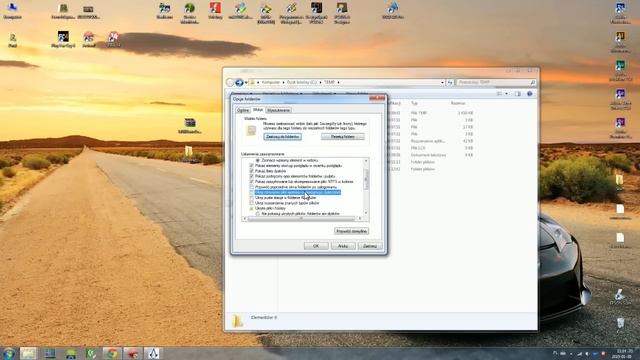Click 'Zastosuj do folderów' button

coord(283,137)
